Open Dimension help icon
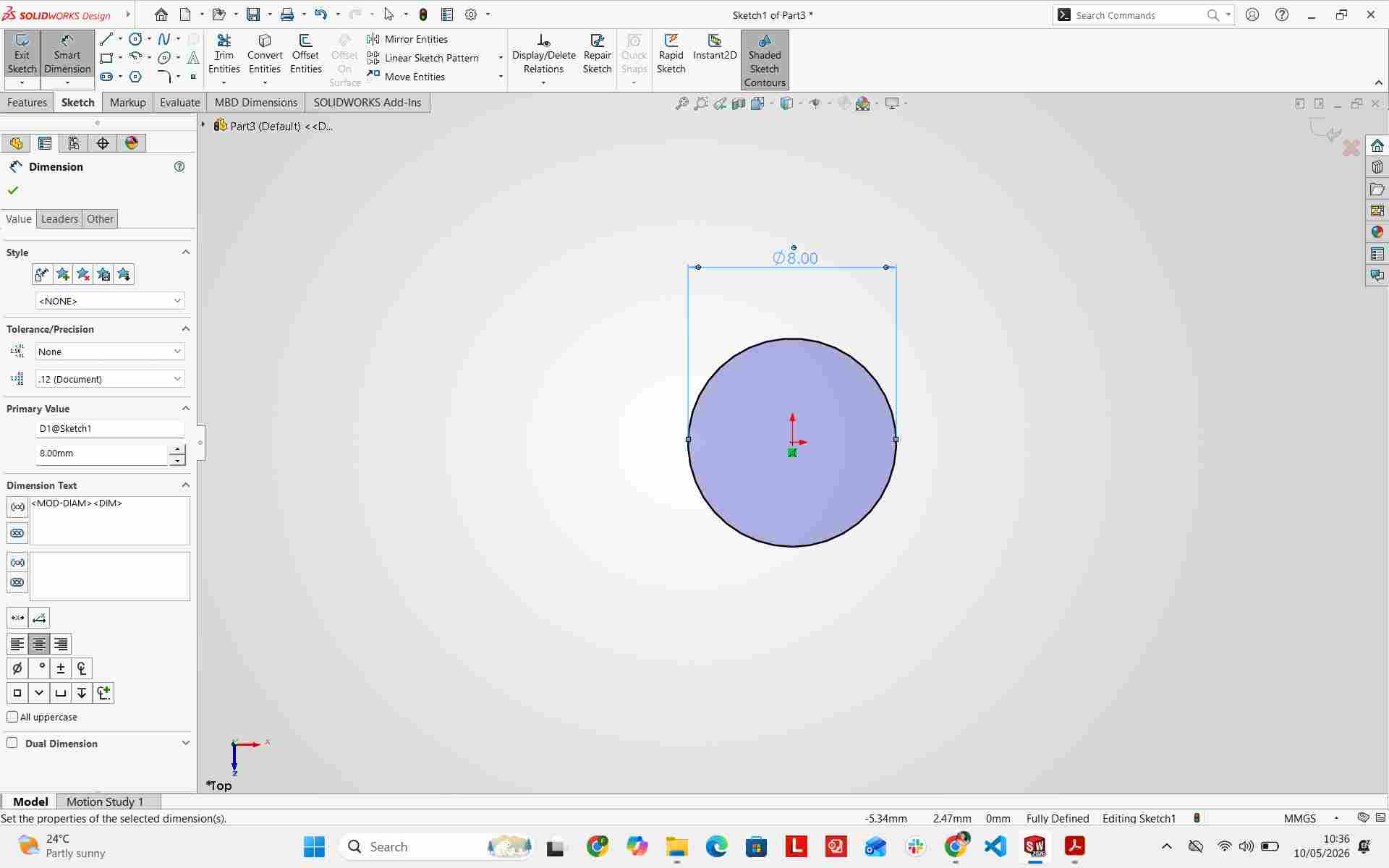 (x=179, y=166)
